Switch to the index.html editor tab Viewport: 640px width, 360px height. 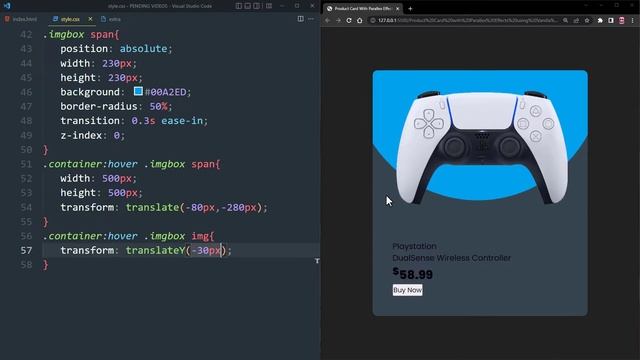[x=21, y=19]
